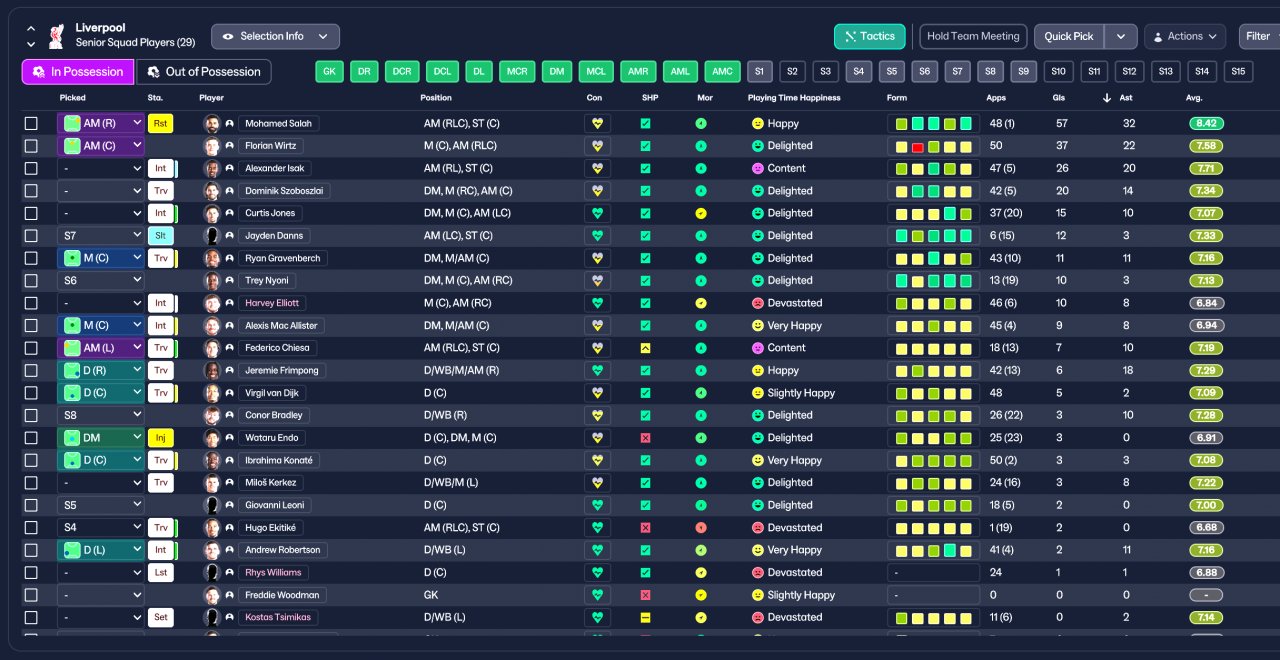
Task: Select the GK position slot
Action: click(330, 71)
